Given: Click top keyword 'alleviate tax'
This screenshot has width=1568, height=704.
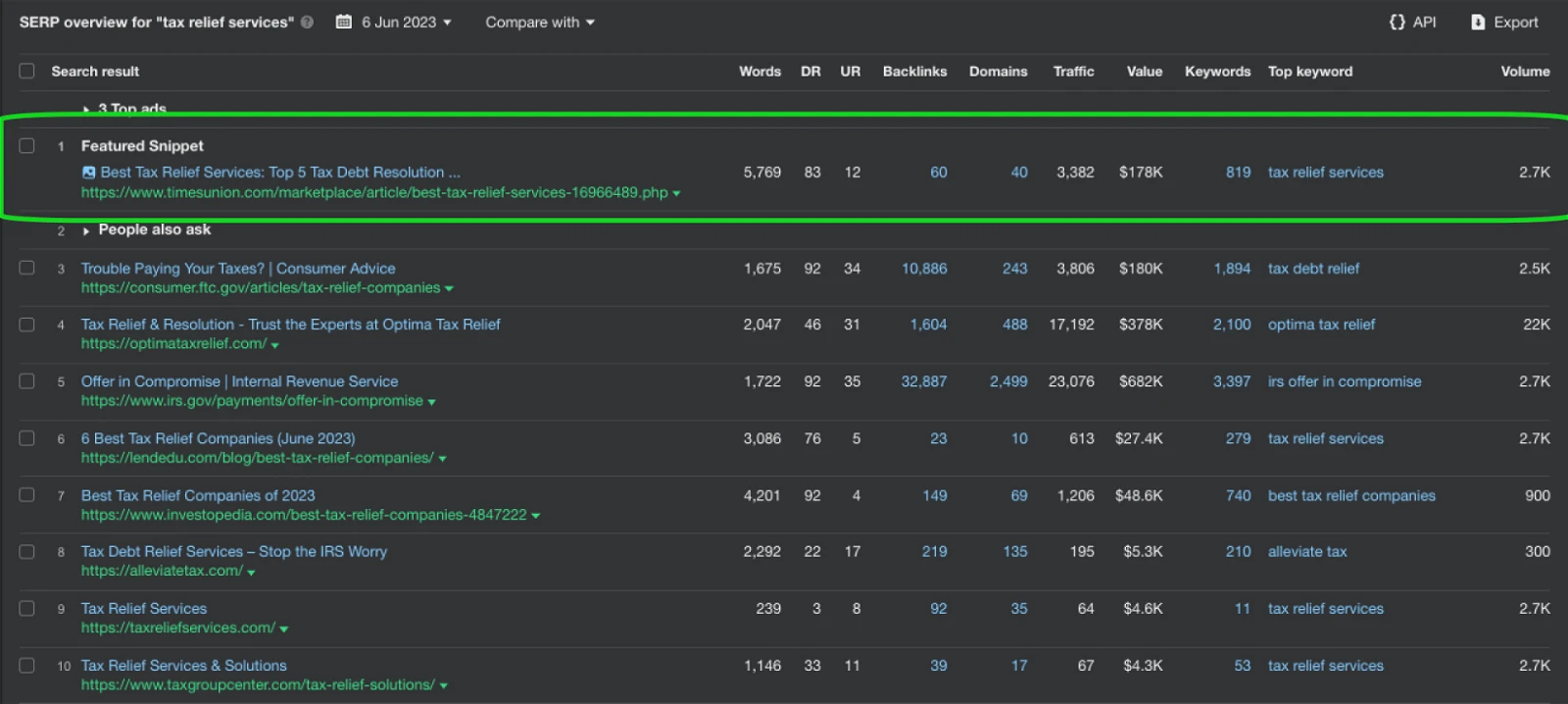Looking at the screenshot, I should coord(1307,552).
